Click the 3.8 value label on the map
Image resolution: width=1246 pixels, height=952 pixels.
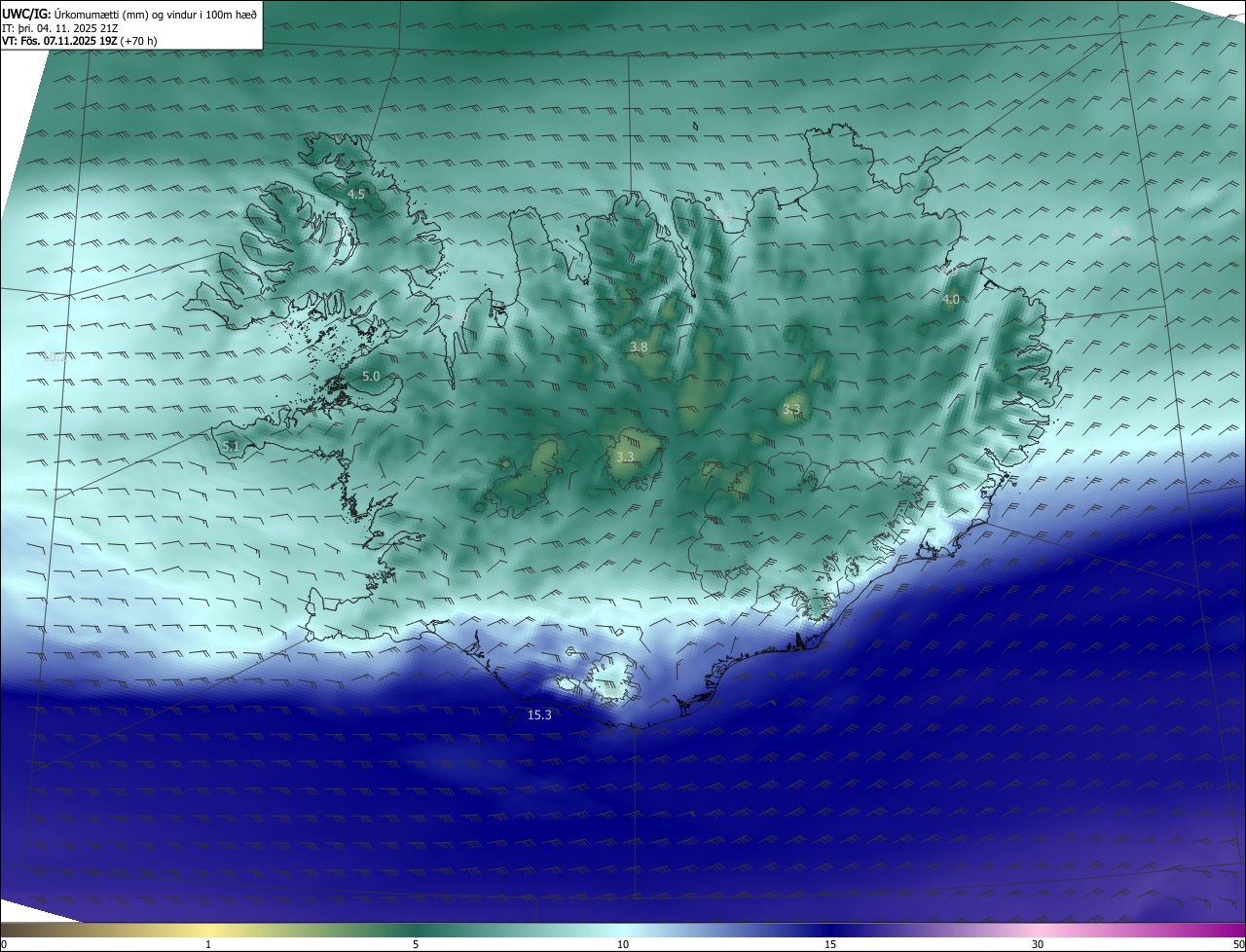point(639,347)
